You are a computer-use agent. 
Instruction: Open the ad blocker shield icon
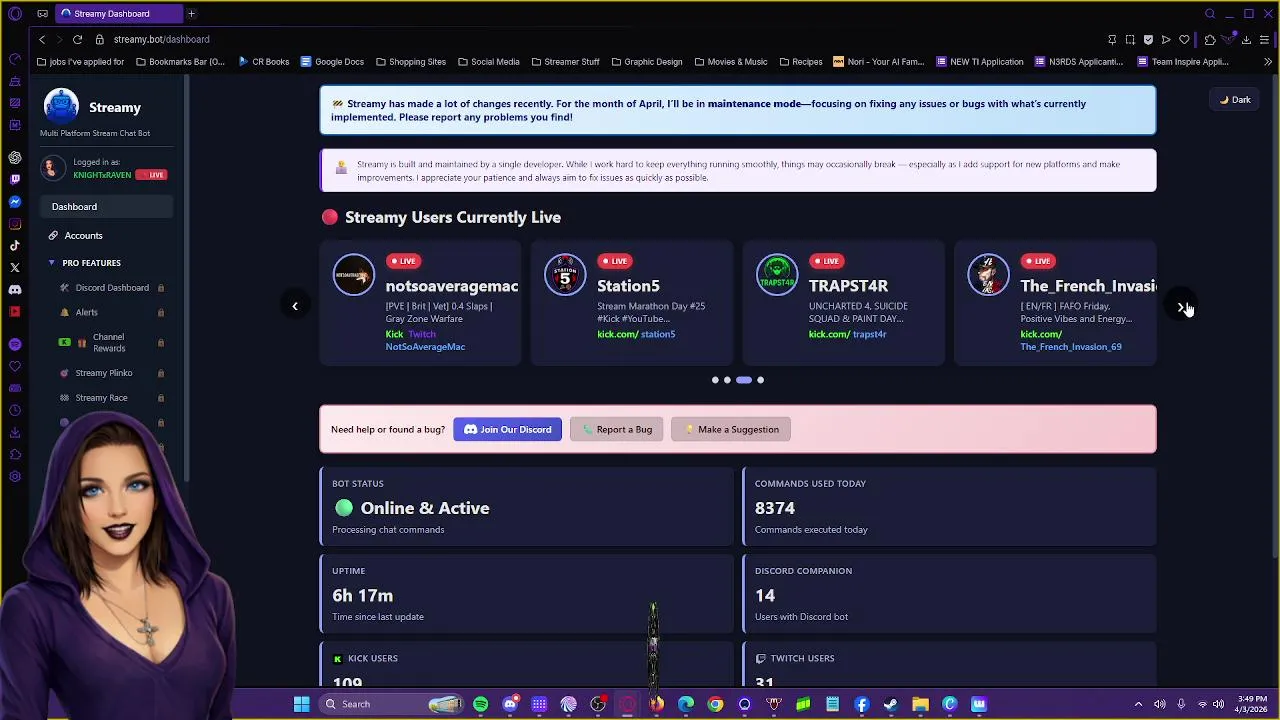(1148, 40)
